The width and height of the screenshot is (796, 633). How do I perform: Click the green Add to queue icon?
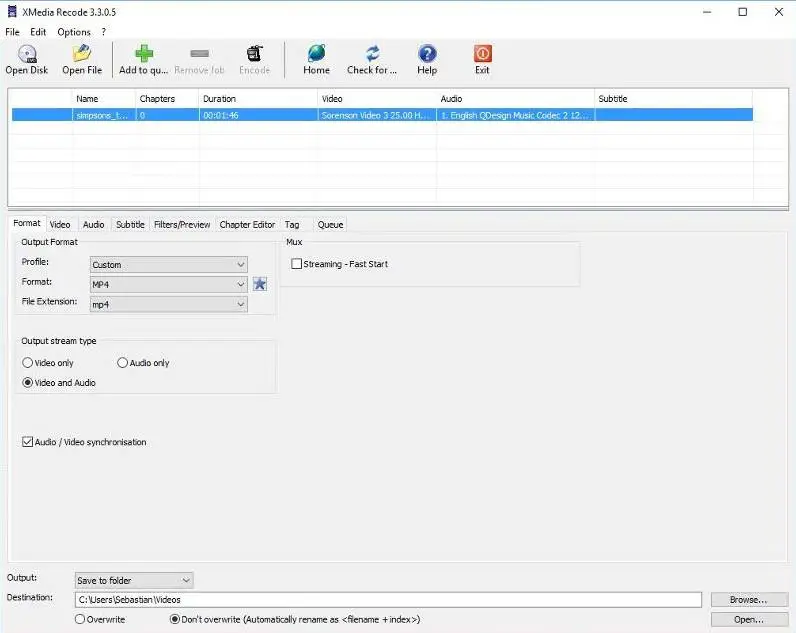click(144, 53)
